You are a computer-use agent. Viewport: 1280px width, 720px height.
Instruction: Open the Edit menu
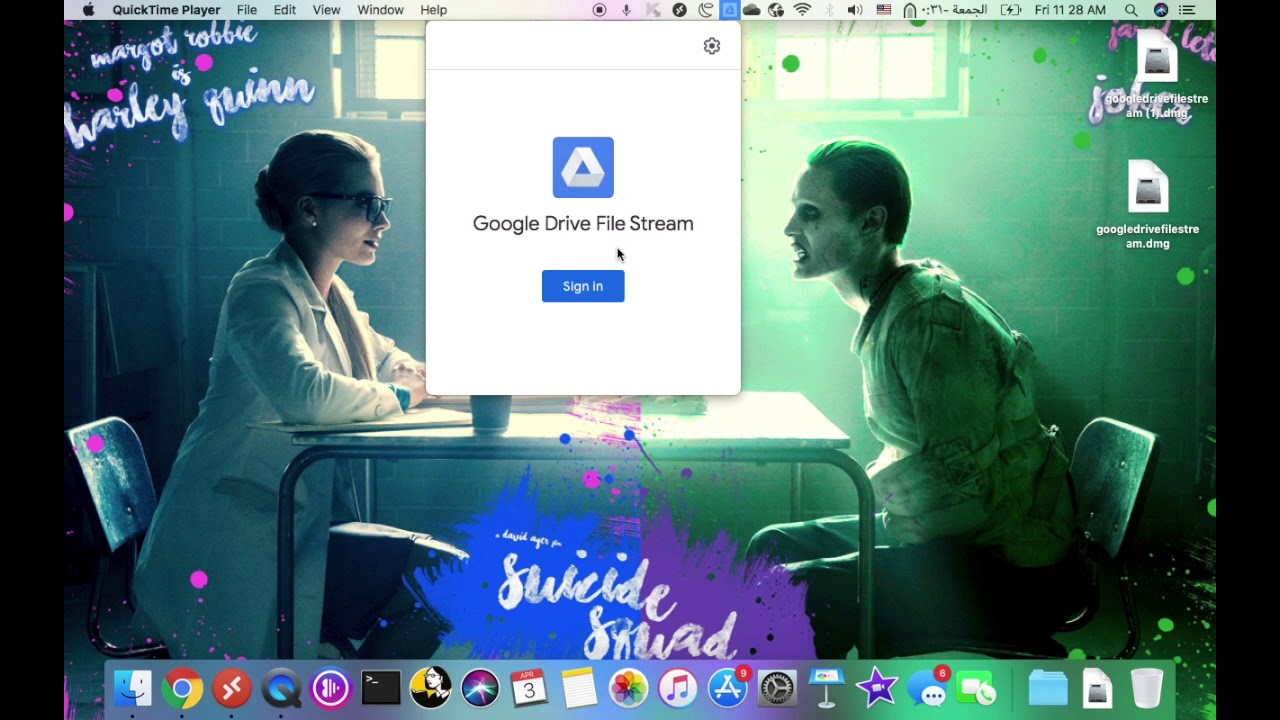click(285, 10)
